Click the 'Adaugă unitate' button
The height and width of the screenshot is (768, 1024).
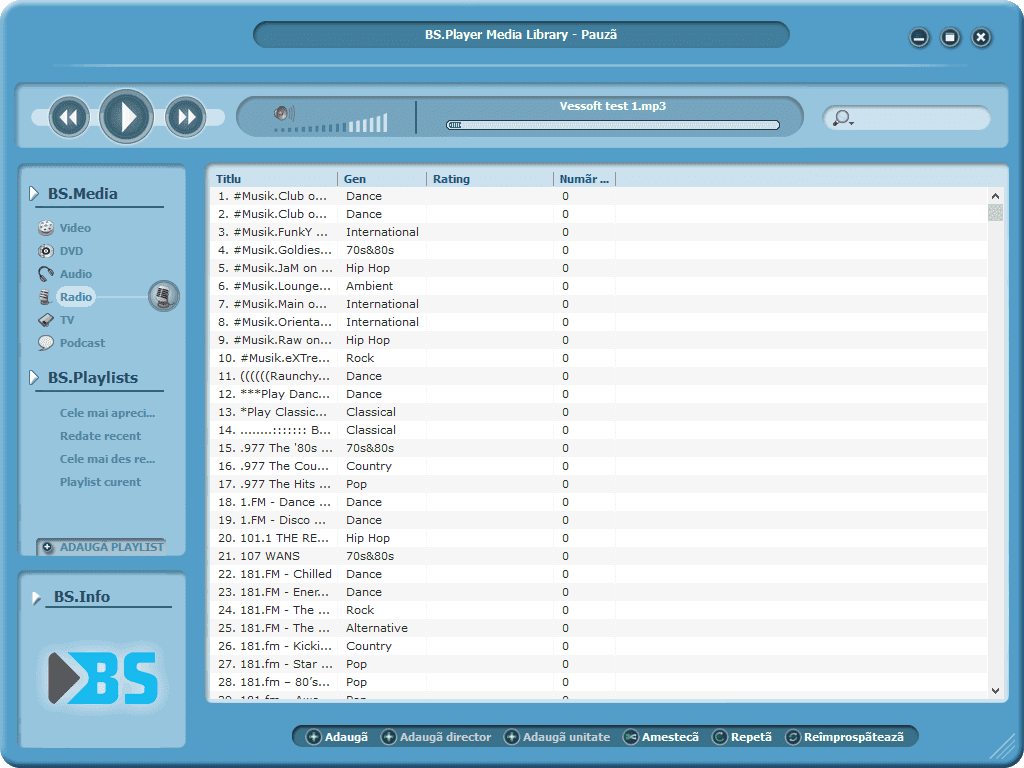pyautogui.click(x=558, y=737)
